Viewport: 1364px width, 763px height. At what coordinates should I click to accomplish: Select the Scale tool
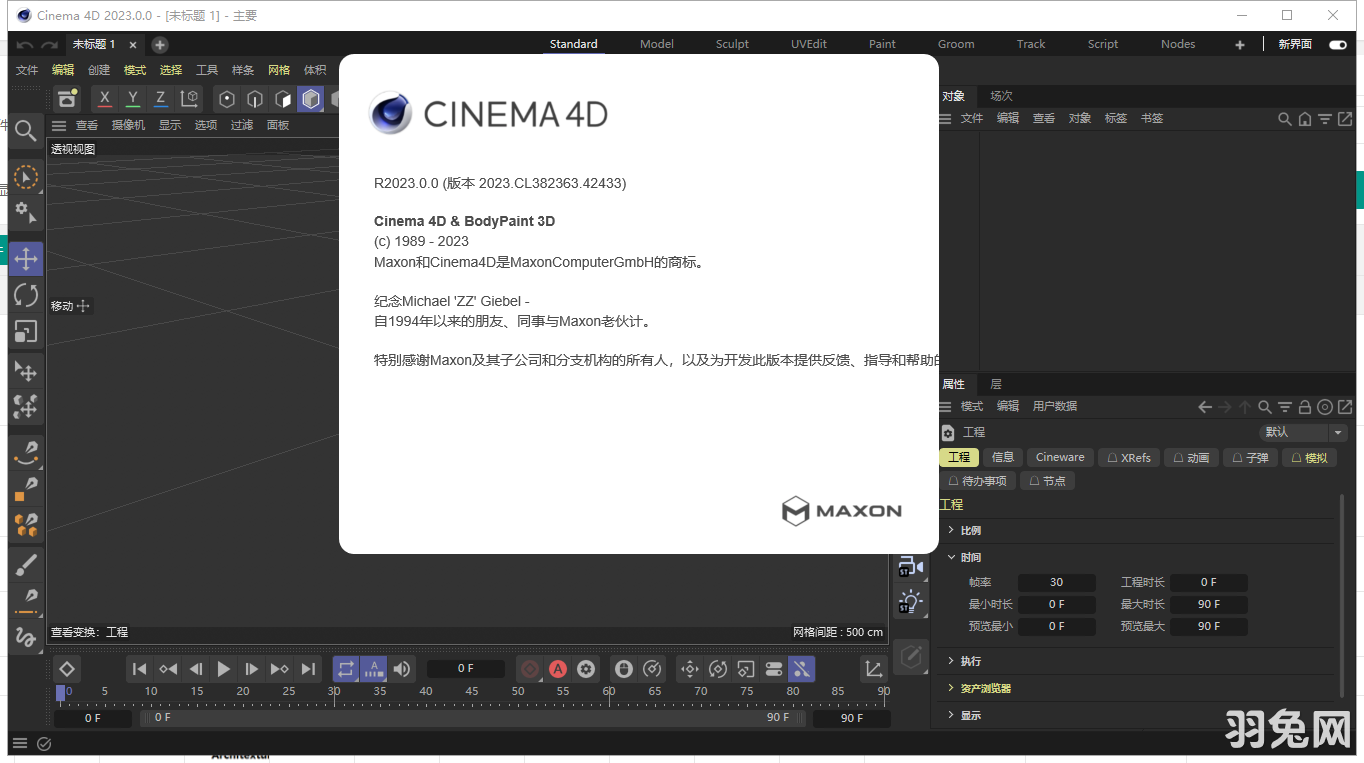coord(25,330)
